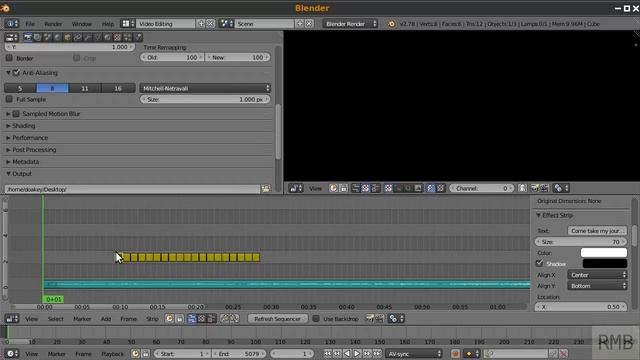
Task: Open the File menu
Action: click(x=30, y=24)
